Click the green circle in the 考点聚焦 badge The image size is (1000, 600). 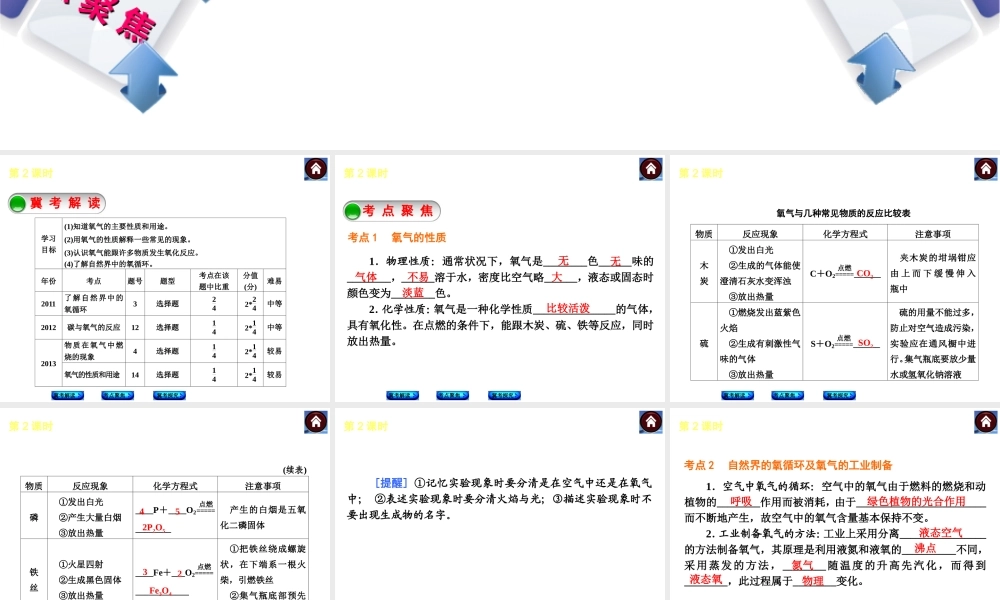pos(352,211)
